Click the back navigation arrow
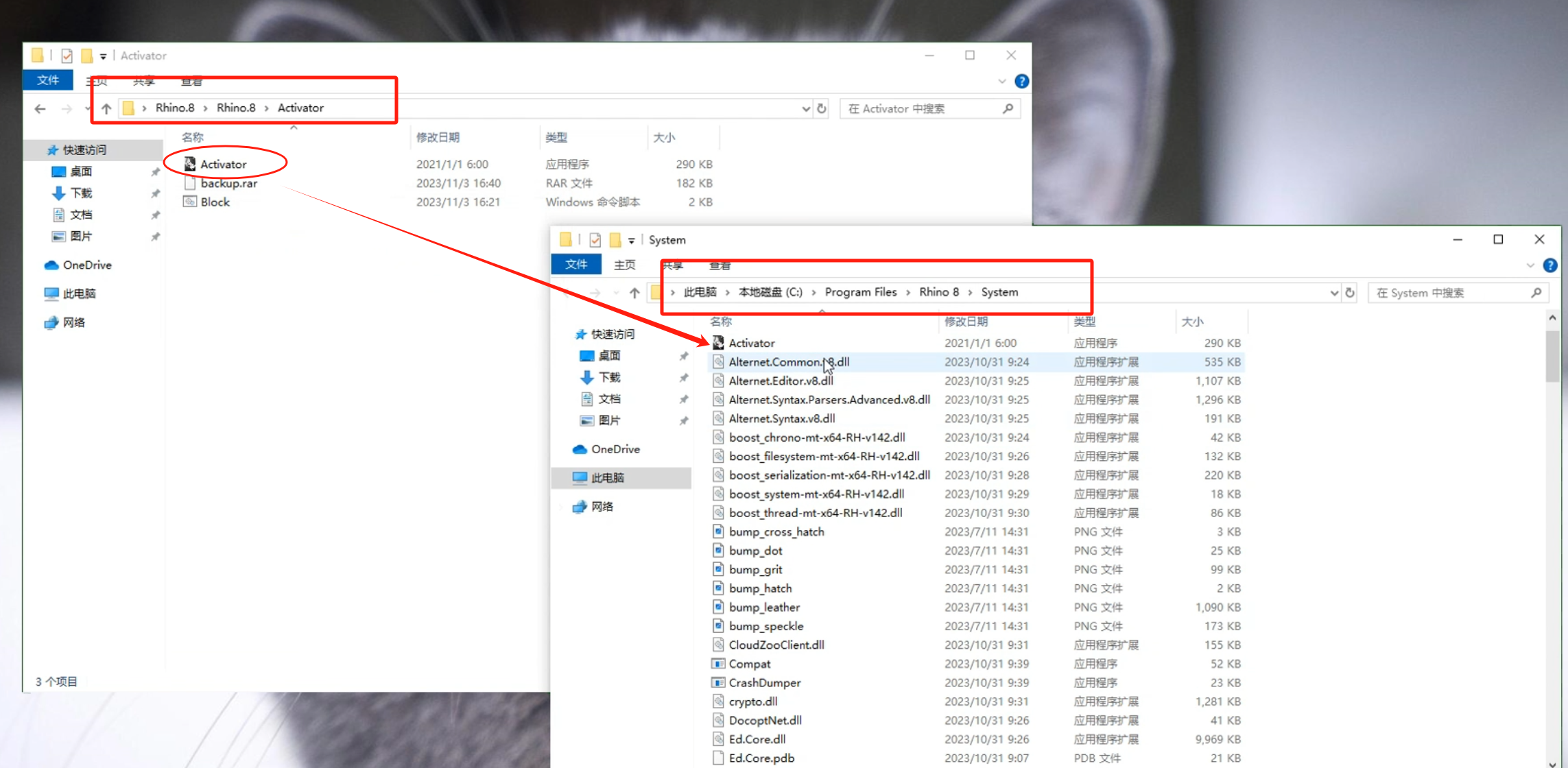Image resolution: width=1568 pixels, height=768 pixels. pos(39,108)
